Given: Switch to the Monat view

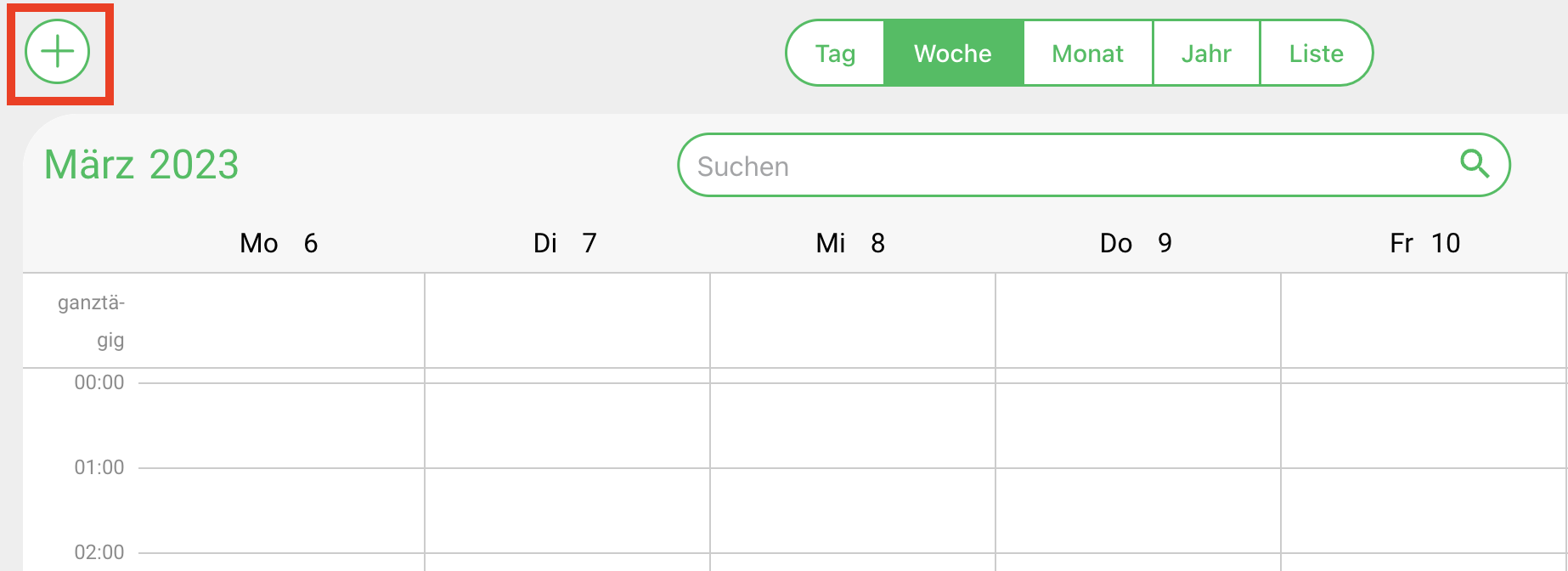Looking at the screenshot, I should tap(1088, 54).
